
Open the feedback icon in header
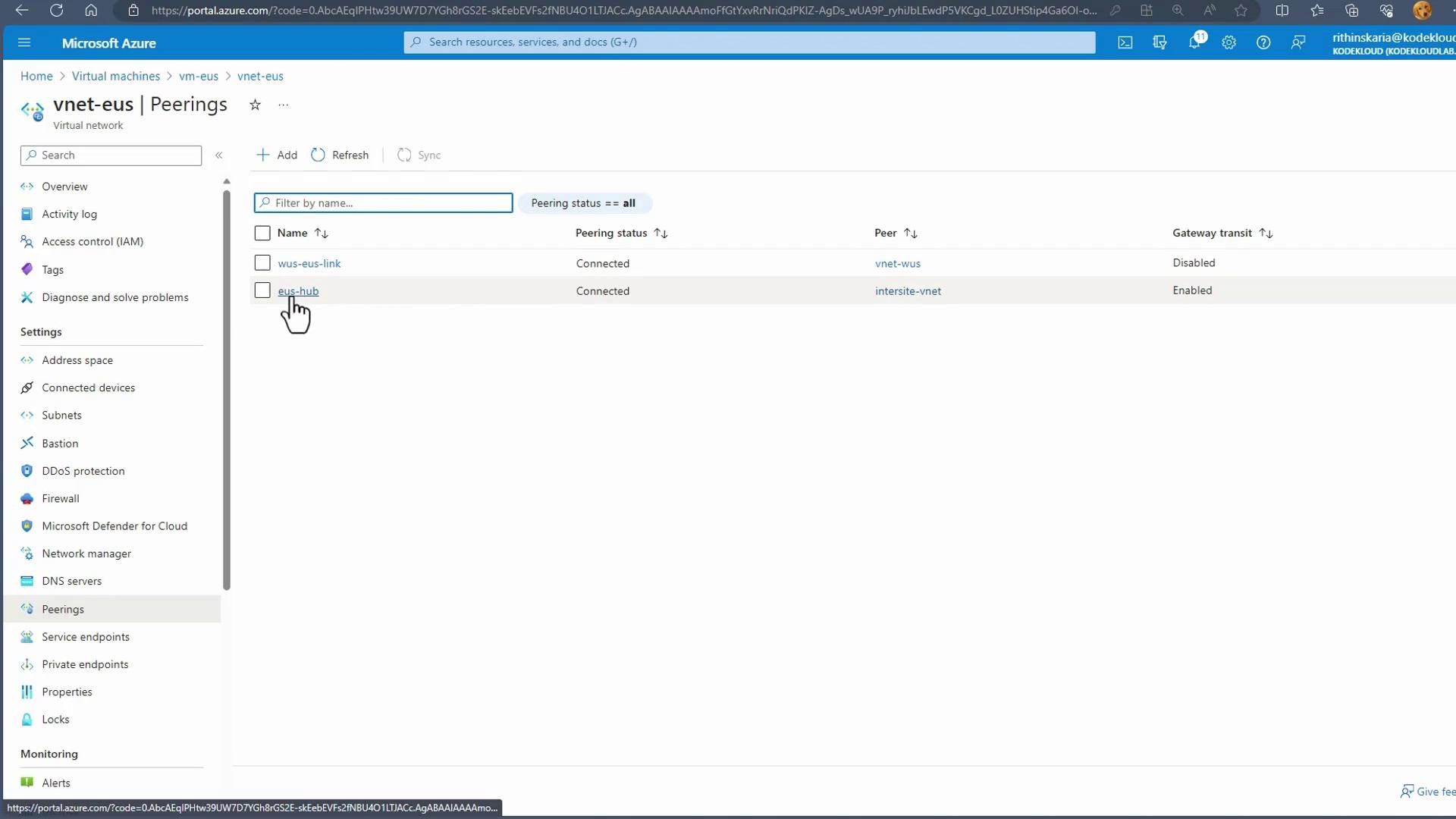point(1298,42)
